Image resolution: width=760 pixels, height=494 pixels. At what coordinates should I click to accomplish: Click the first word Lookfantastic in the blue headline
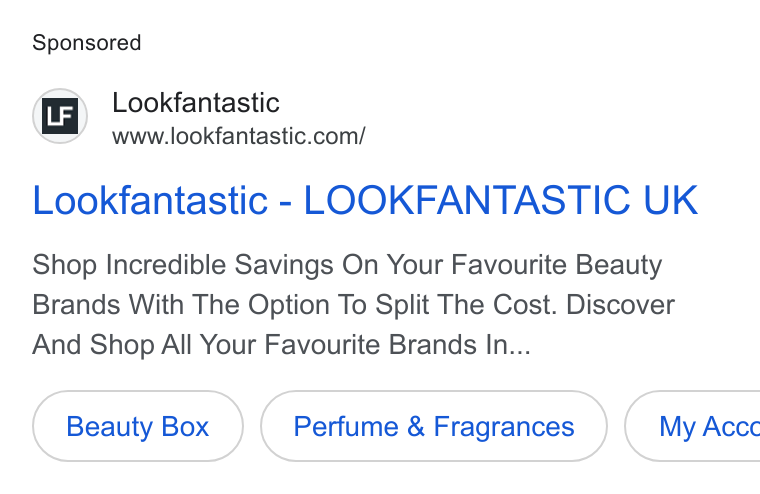(x=150, y=200)
